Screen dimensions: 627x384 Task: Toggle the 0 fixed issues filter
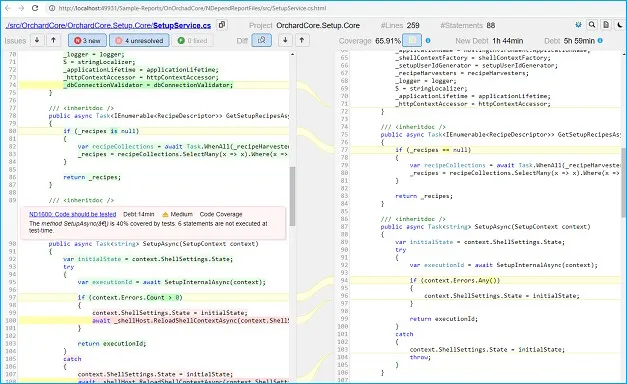point(192,40)
